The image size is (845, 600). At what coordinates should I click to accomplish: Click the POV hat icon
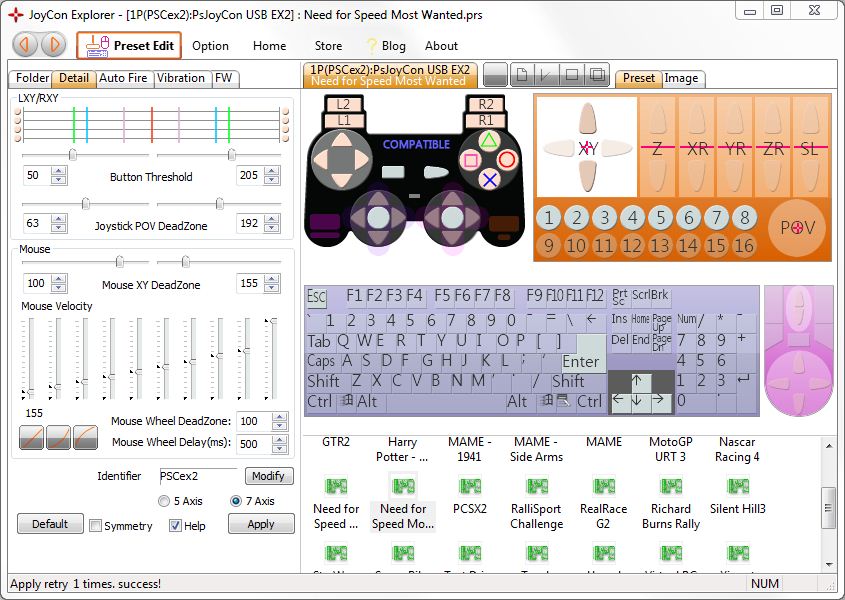(x=798, y=227)
